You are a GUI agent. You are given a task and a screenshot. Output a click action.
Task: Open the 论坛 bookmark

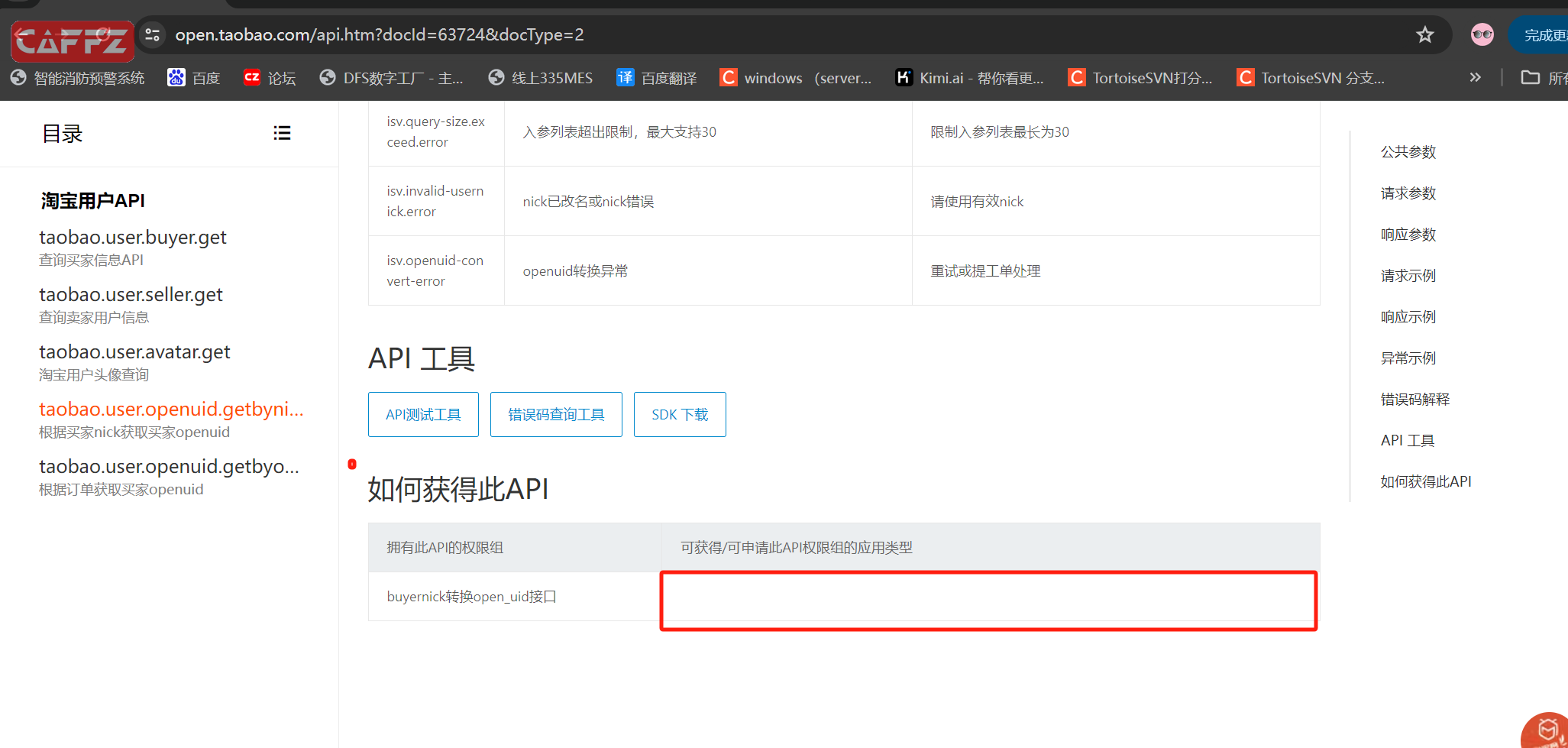tap(270, 78)
